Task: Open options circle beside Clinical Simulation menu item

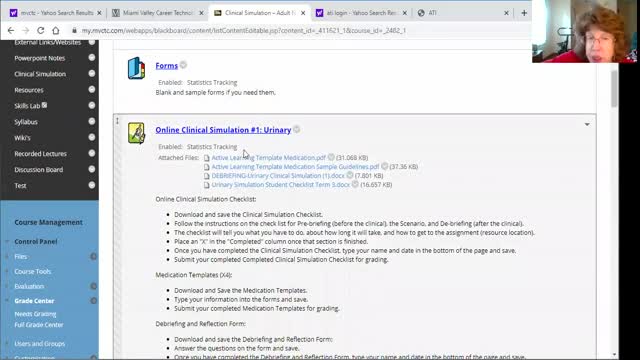Action: (x=92, y=73)
